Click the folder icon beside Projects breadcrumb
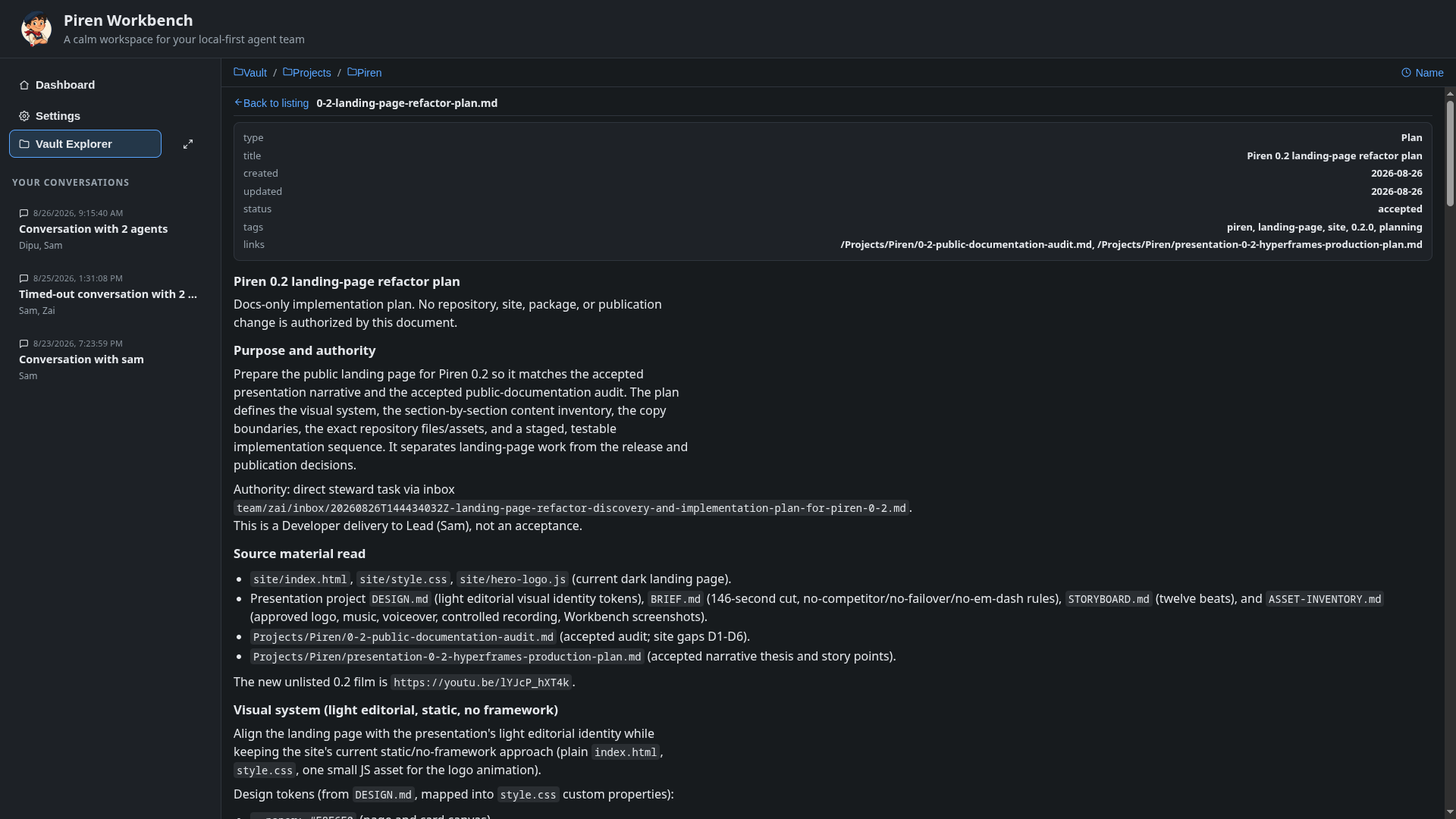The image size is (1456, 819). point(287,72)
